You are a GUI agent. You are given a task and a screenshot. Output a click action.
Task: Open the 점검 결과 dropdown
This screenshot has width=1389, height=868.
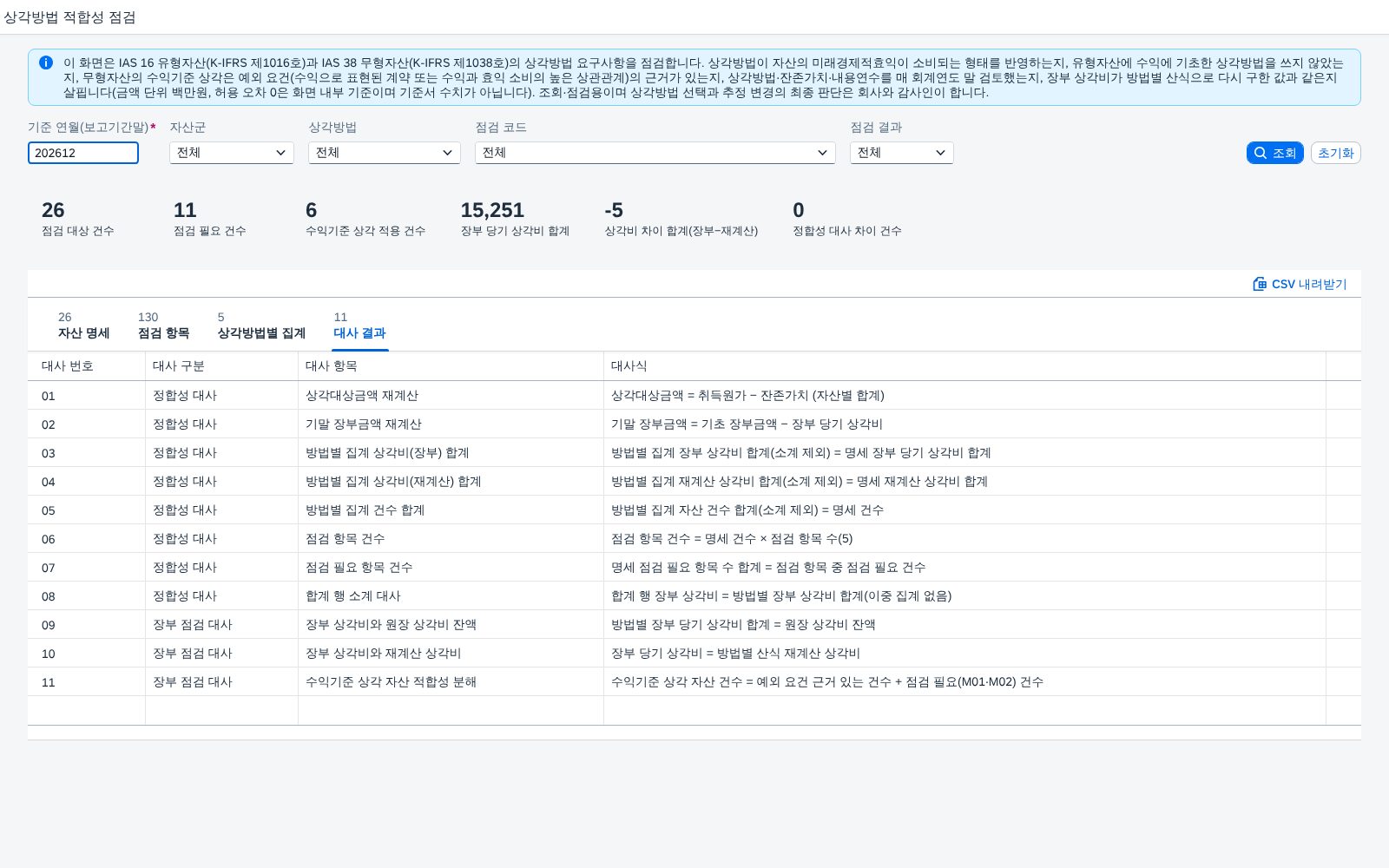(x=902, y=153)
